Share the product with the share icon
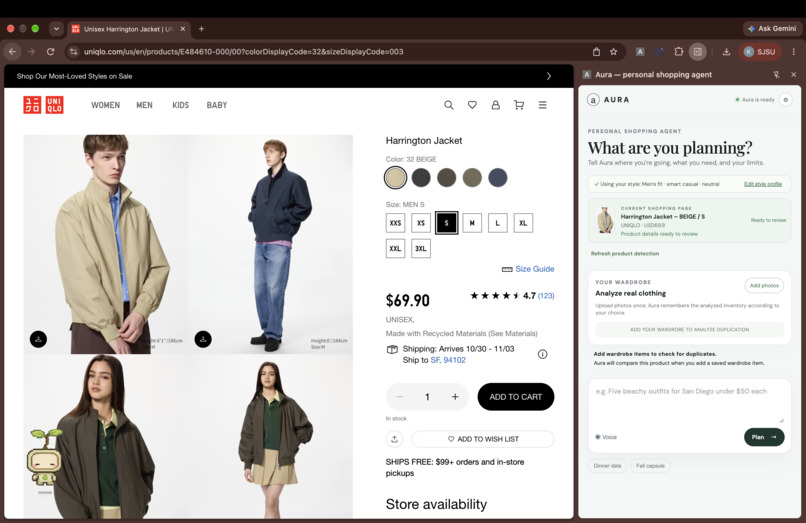Screen dimensions: 806x523 tap(394, 439)
